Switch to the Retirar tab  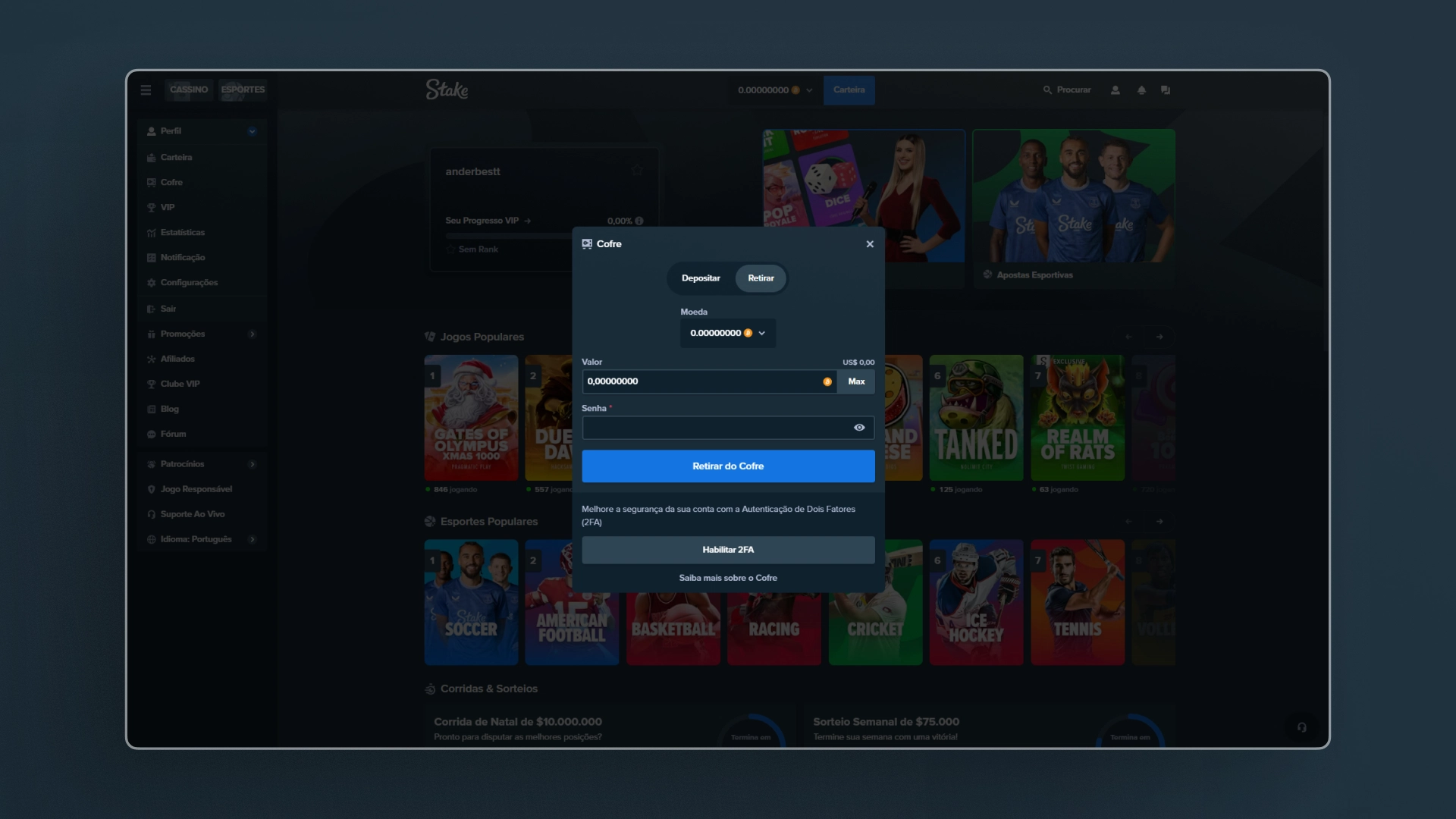point(761,278)
